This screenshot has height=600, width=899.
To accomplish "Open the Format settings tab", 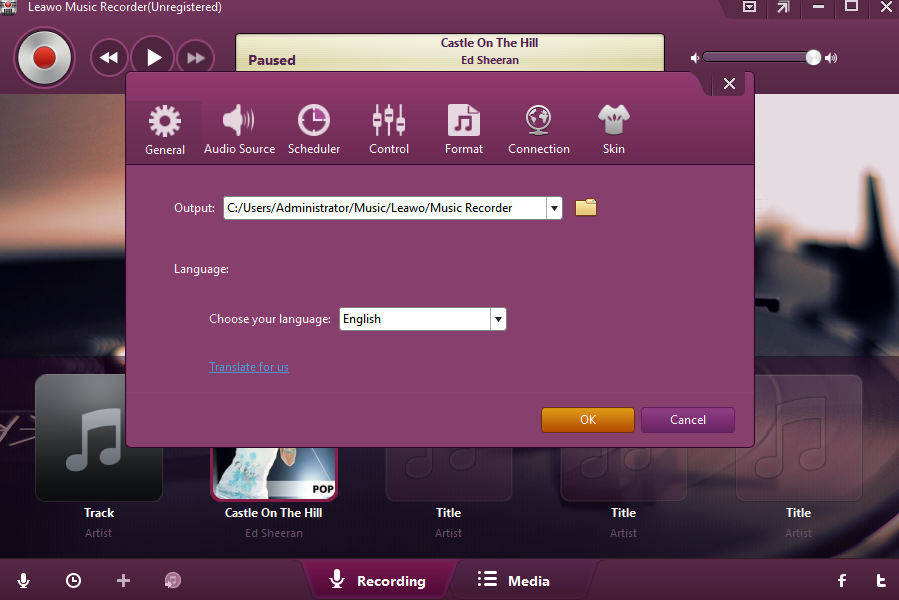I will point(464,130).
